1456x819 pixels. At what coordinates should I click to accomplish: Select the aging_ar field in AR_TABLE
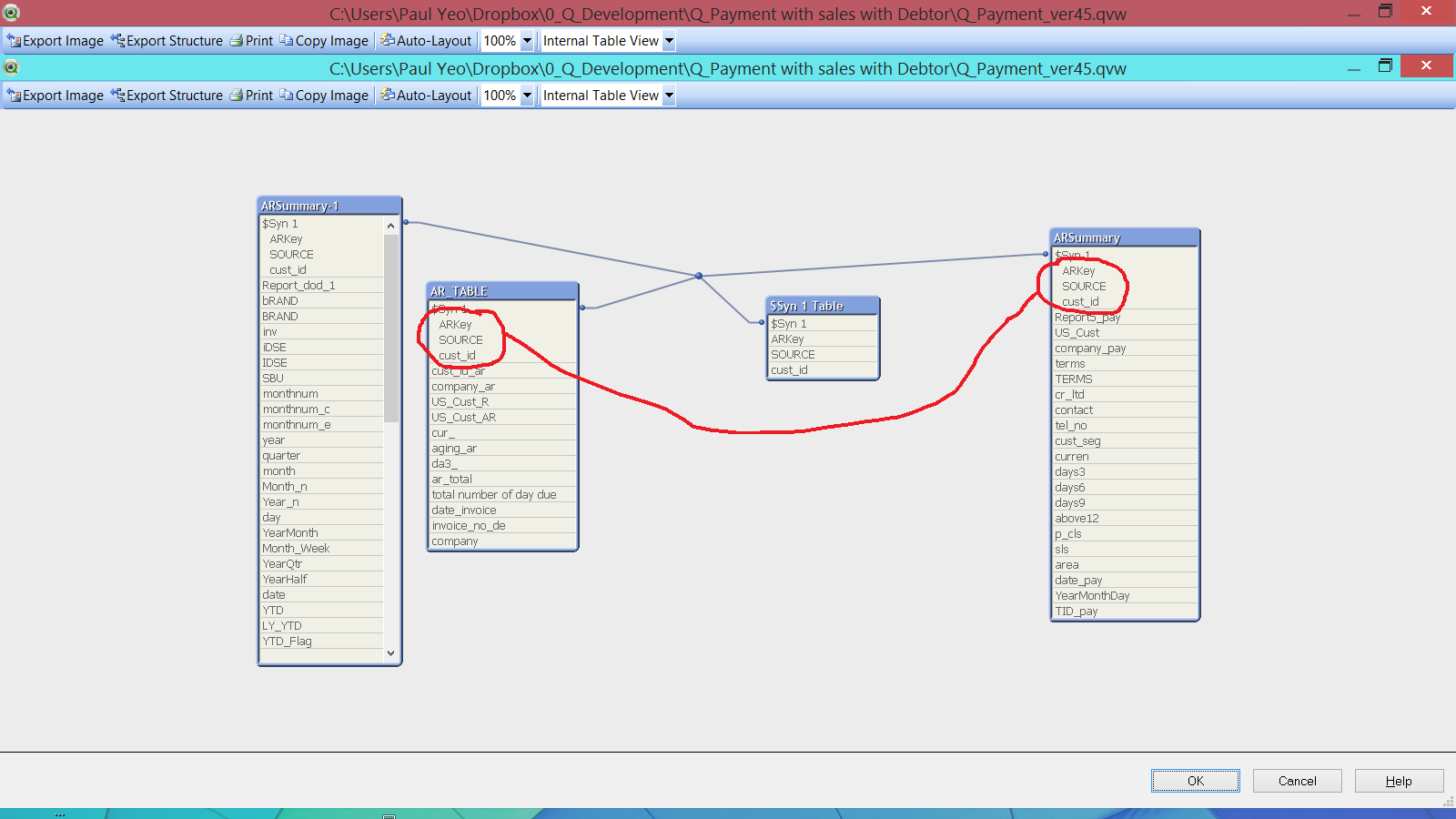(502, 448)
